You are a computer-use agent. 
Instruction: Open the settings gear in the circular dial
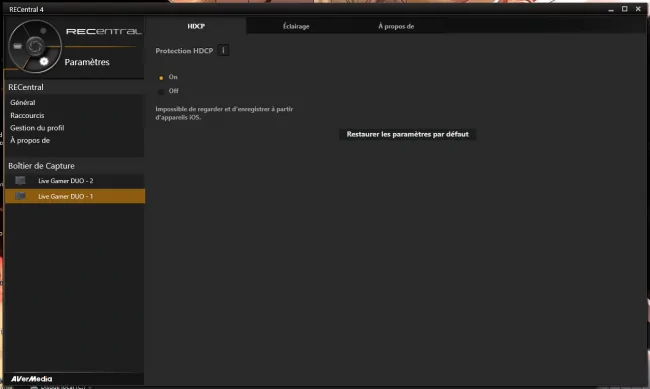point(44,62)
